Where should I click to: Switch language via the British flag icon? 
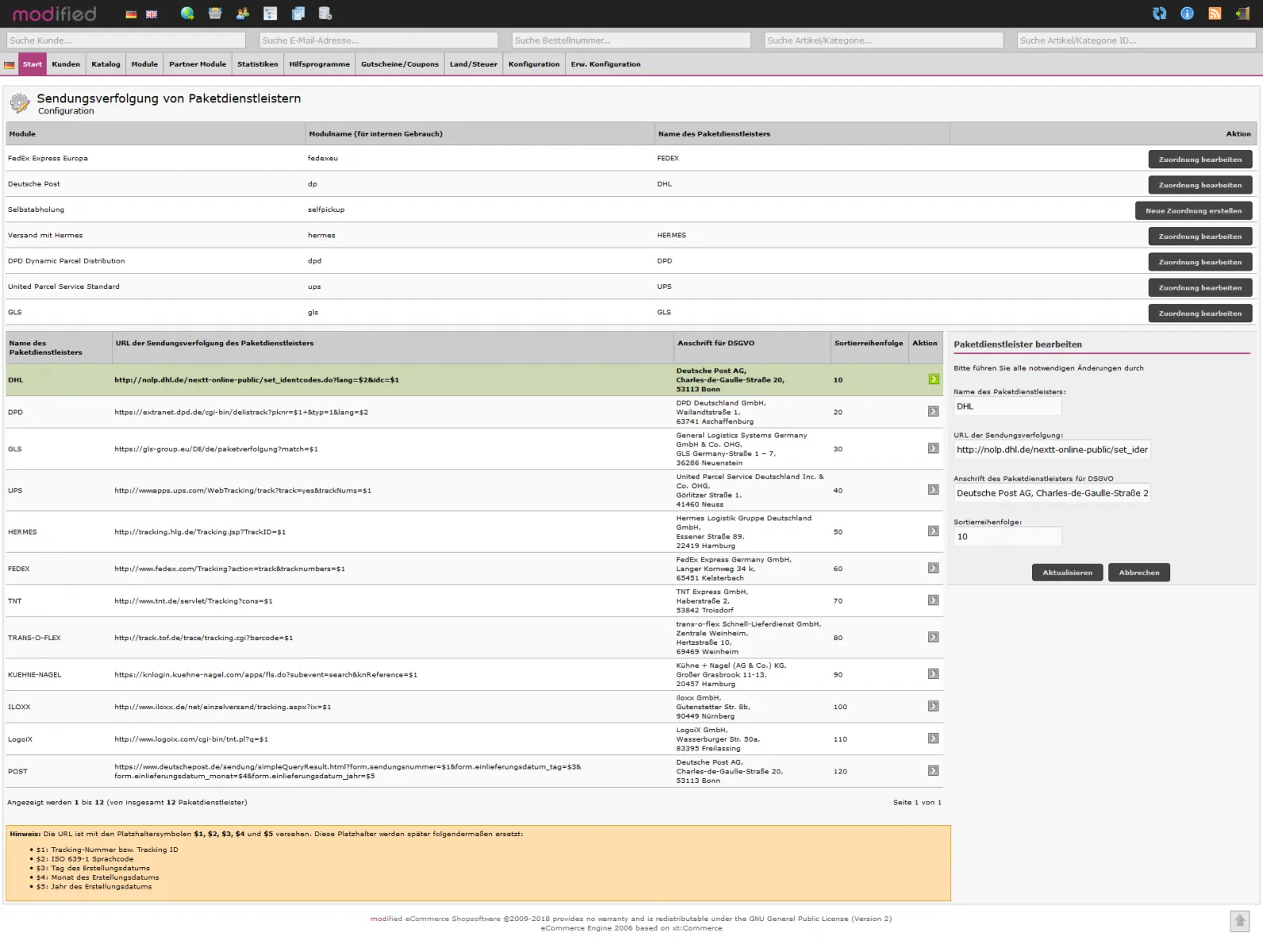point(152,14)
